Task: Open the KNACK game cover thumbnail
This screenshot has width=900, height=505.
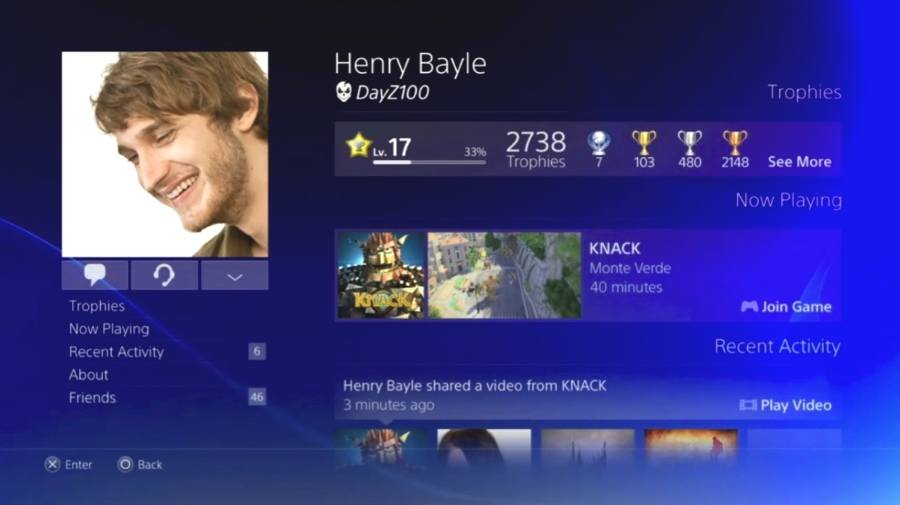Action: (381, 275)
